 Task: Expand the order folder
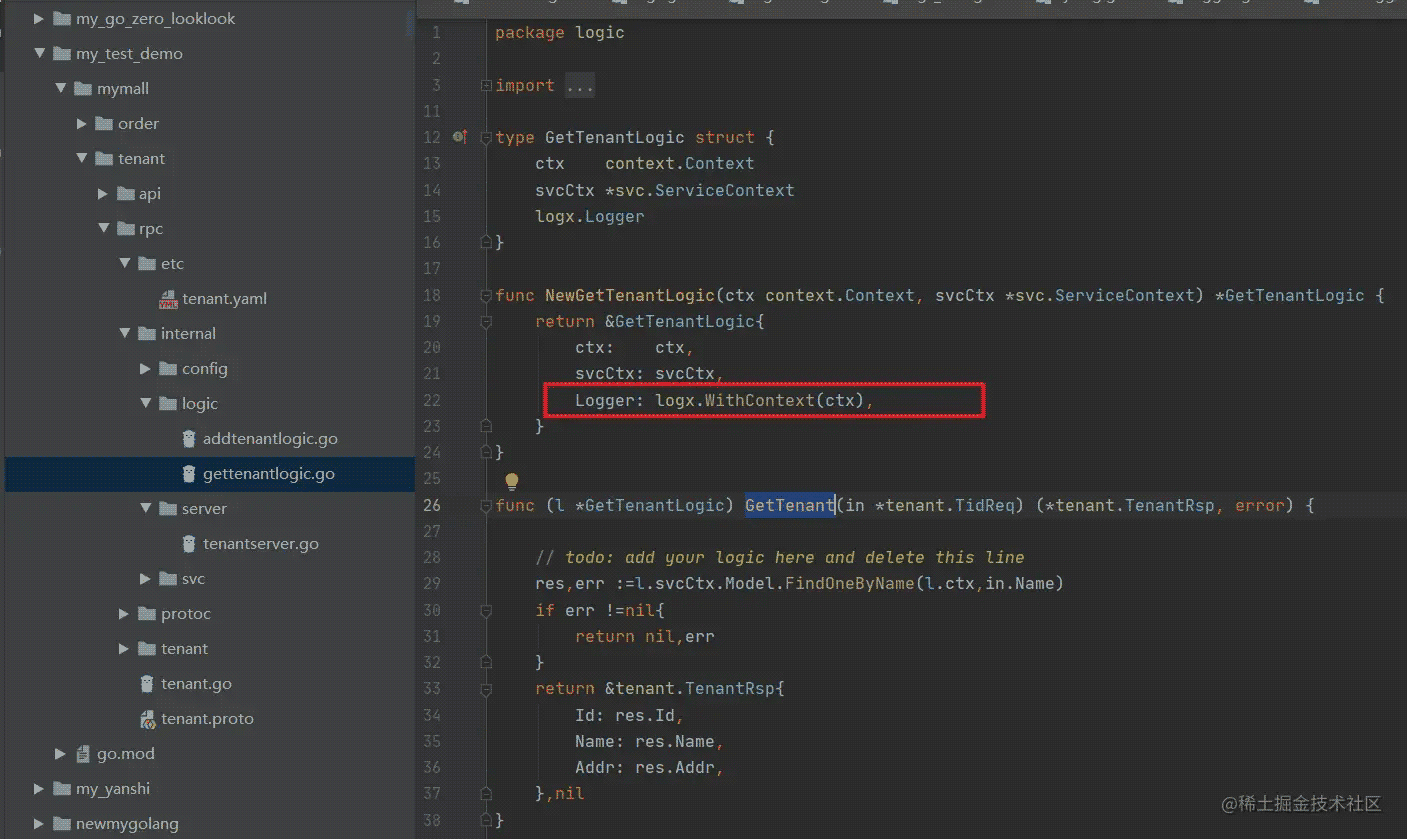[82, 124]
